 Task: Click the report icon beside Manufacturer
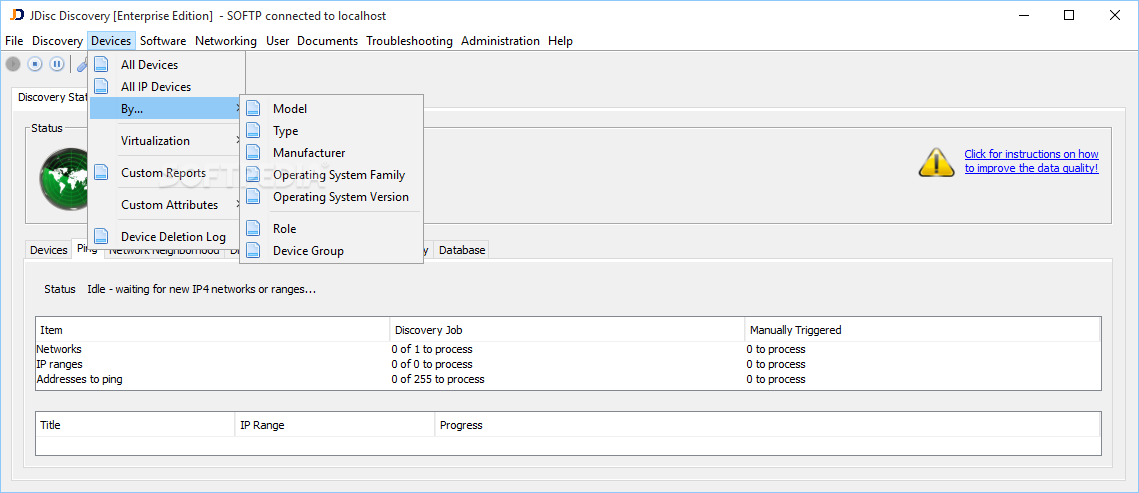(253, 152)
